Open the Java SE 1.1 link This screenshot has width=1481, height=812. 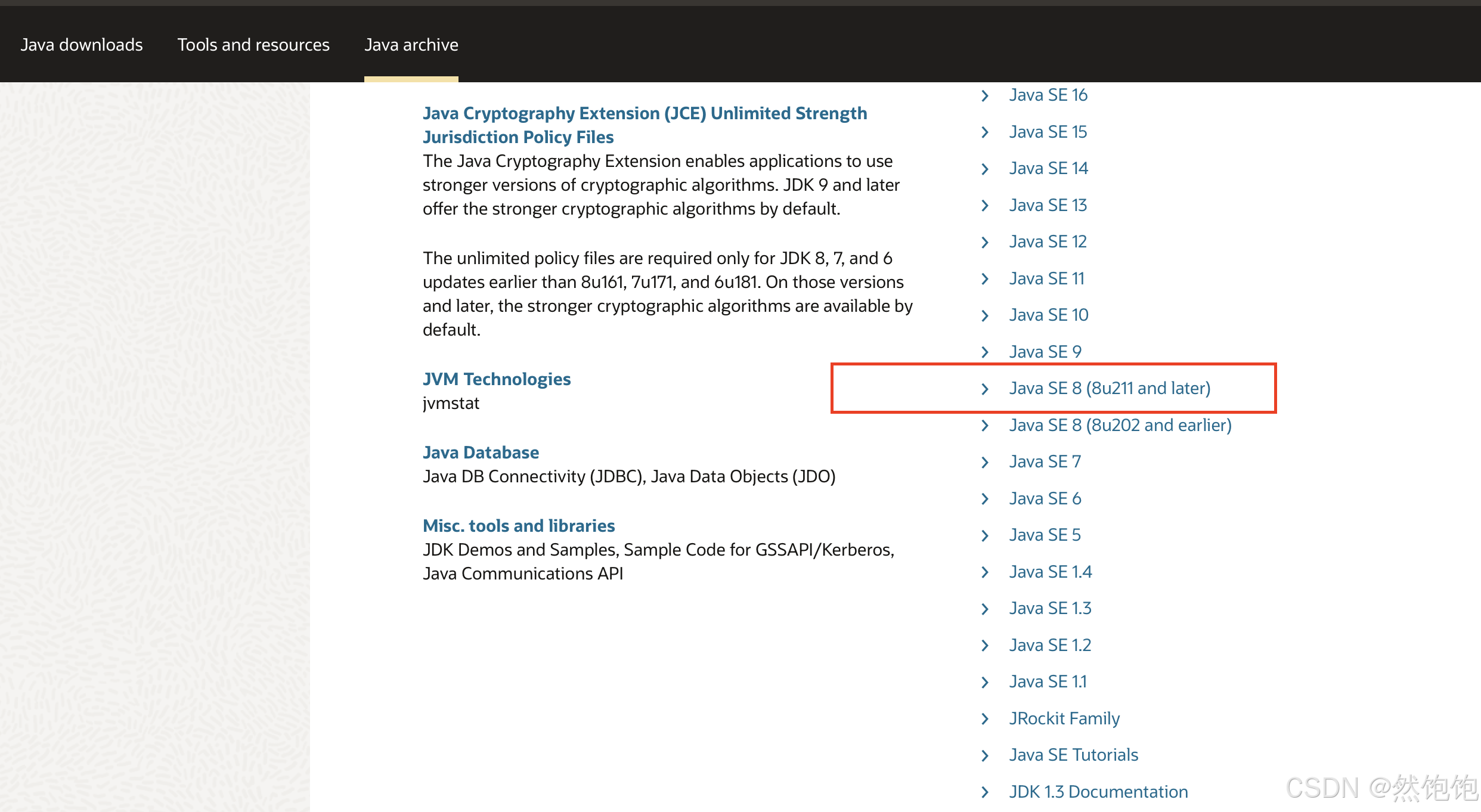(x=1048, y=682)
